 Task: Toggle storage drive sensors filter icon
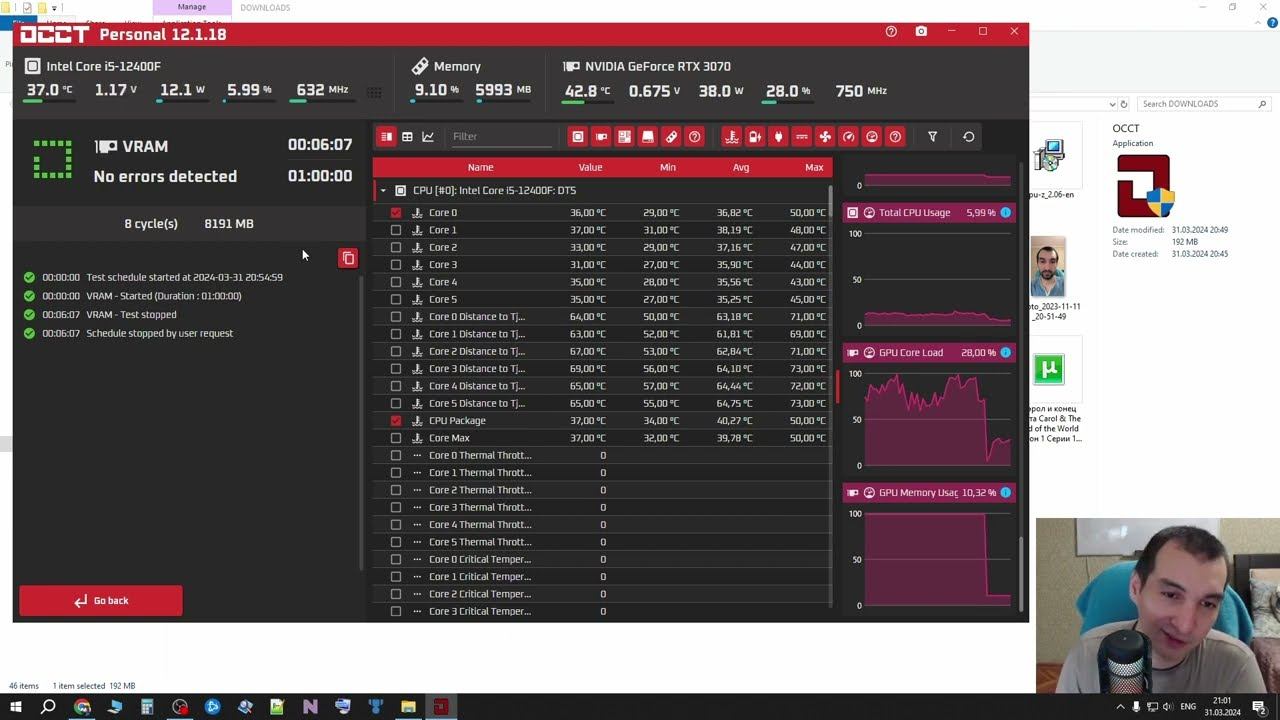click(x=648, y=137)
